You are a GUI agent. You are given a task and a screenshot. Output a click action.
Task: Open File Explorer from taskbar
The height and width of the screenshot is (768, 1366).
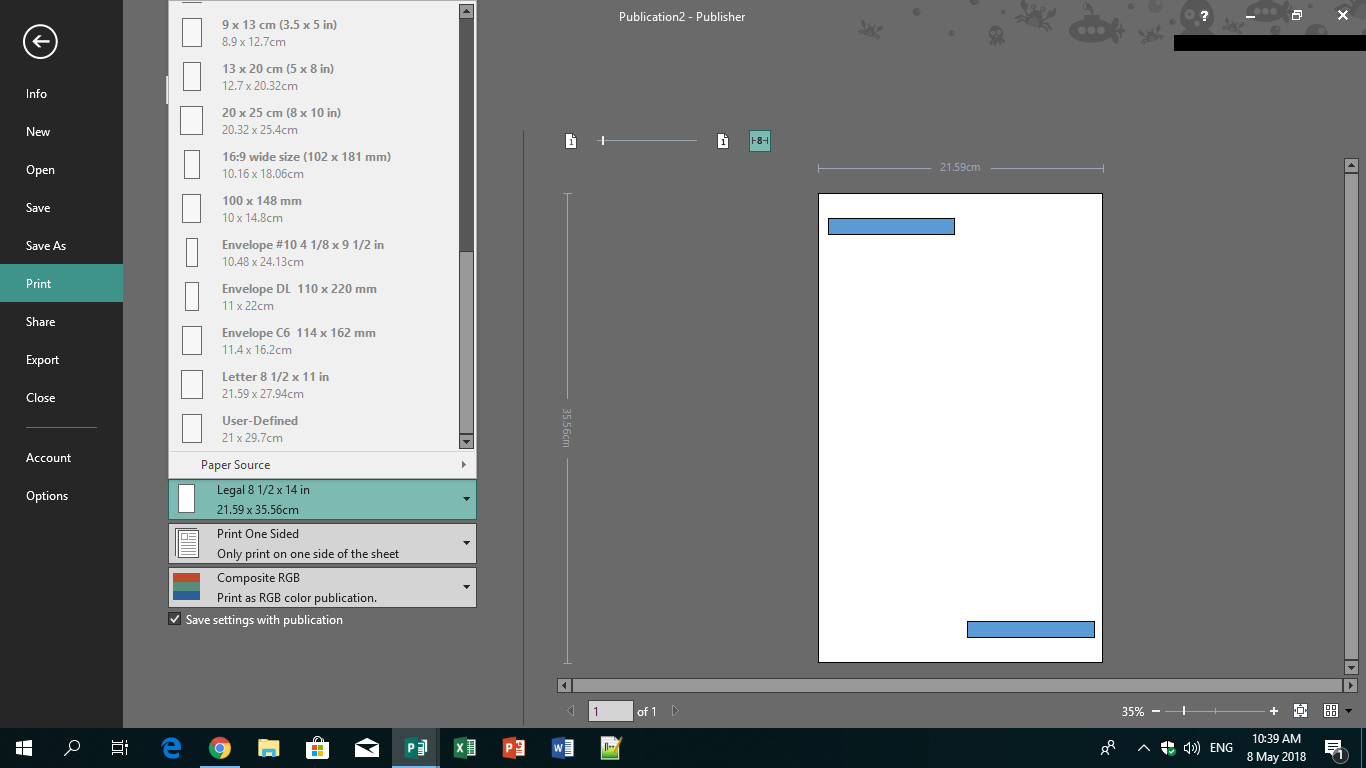point(269,748)
